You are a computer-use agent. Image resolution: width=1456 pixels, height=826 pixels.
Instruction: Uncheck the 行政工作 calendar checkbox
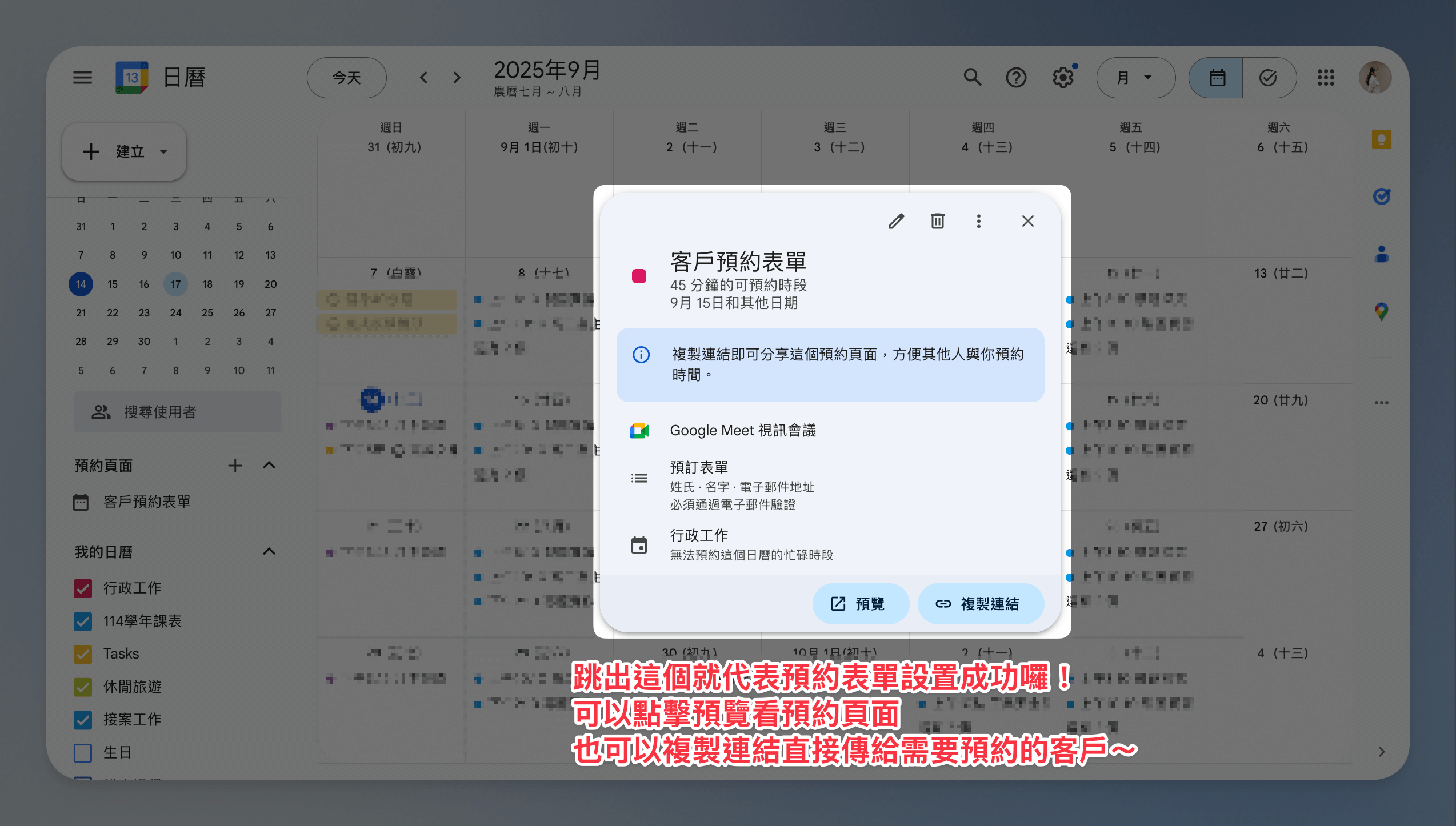coord(83,588)
